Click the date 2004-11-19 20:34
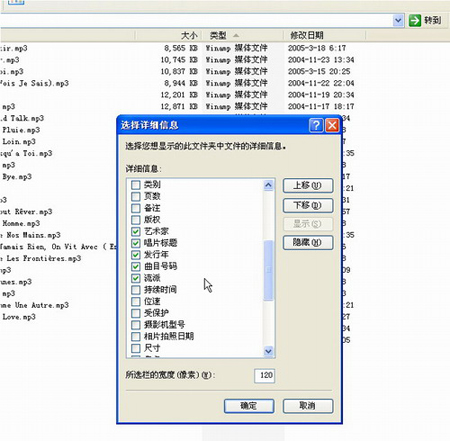The image size is (450, 441). pyautogui.click(x=321, y=95)
